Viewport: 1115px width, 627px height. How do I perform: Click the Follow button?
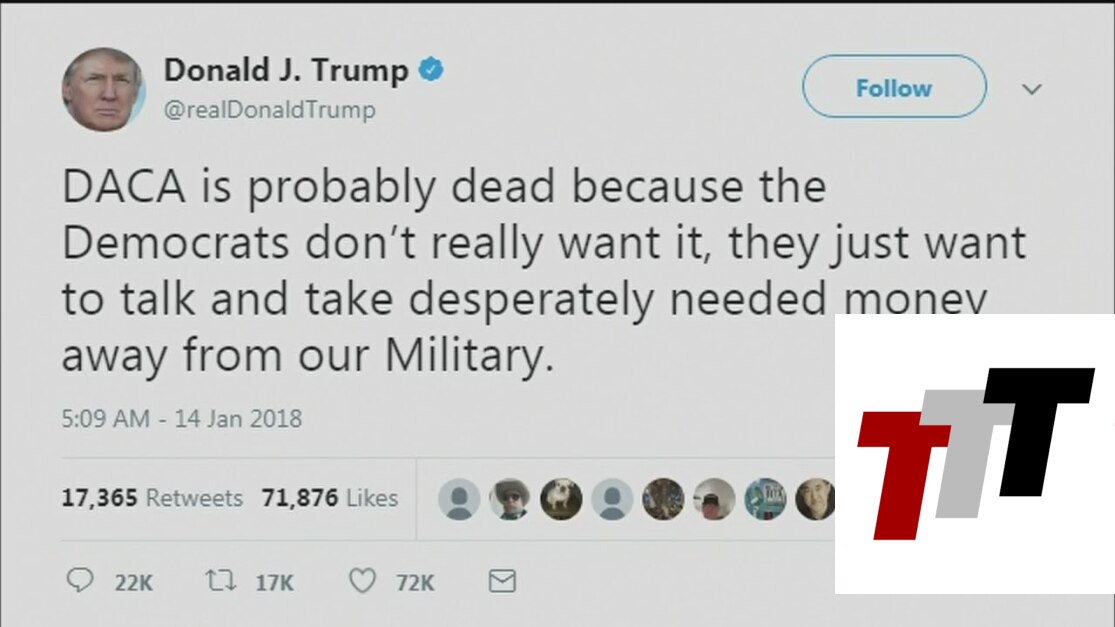894,87
